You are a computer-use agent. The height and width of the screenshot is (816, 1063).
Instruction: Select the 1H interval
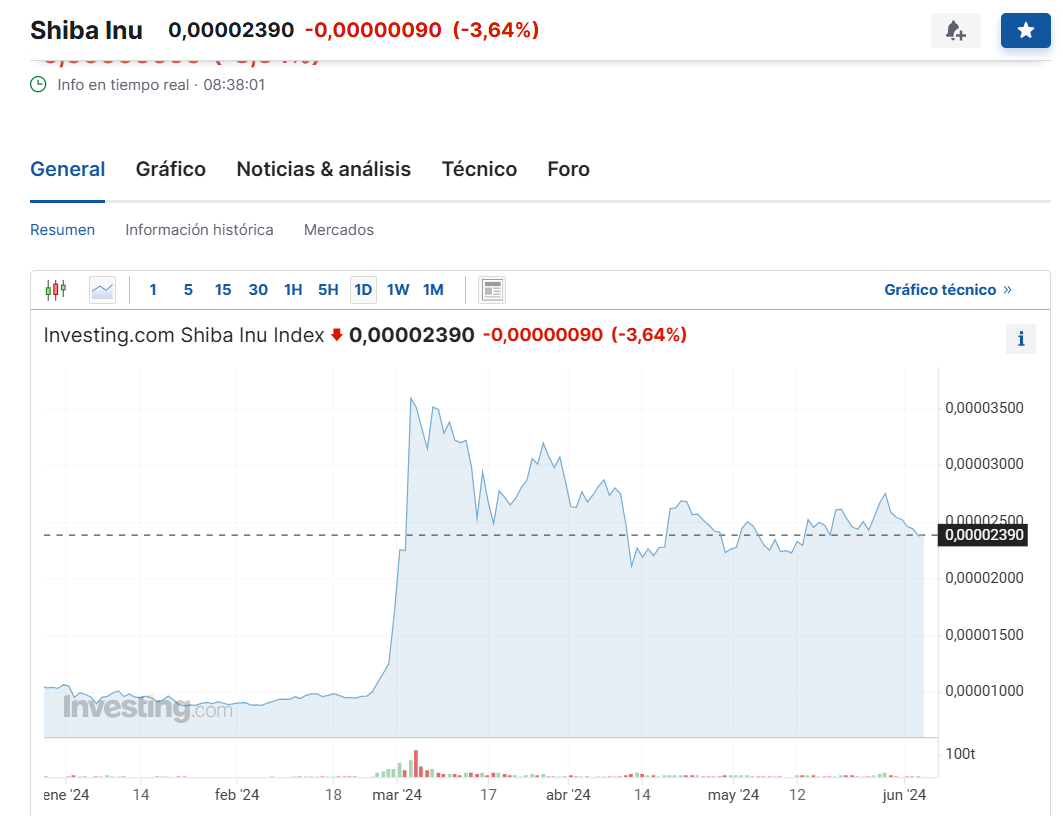pos(293,290)
